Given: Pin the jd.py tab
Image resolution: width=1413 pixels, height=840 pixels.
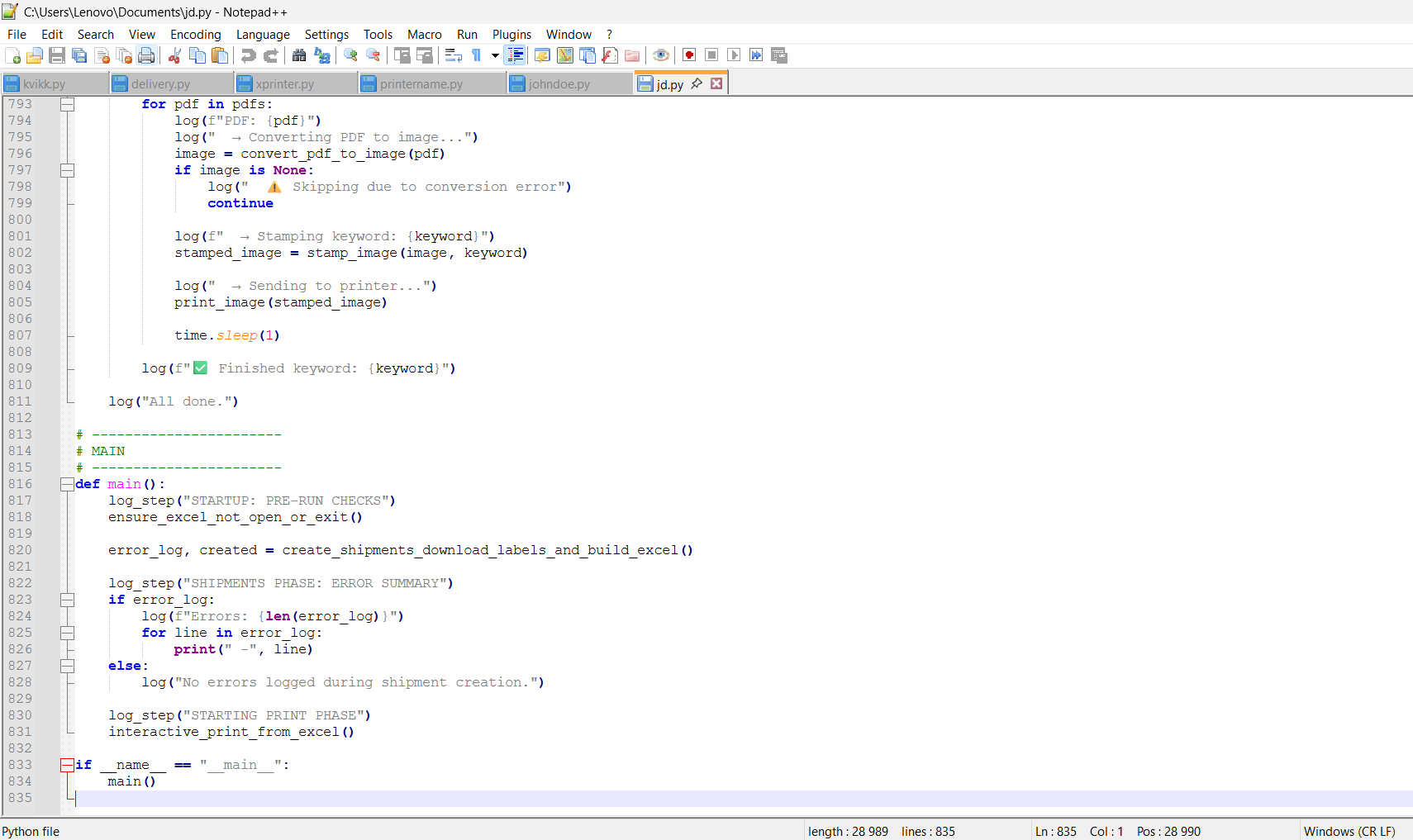Looking at the screenshot, I should point(697,83).
